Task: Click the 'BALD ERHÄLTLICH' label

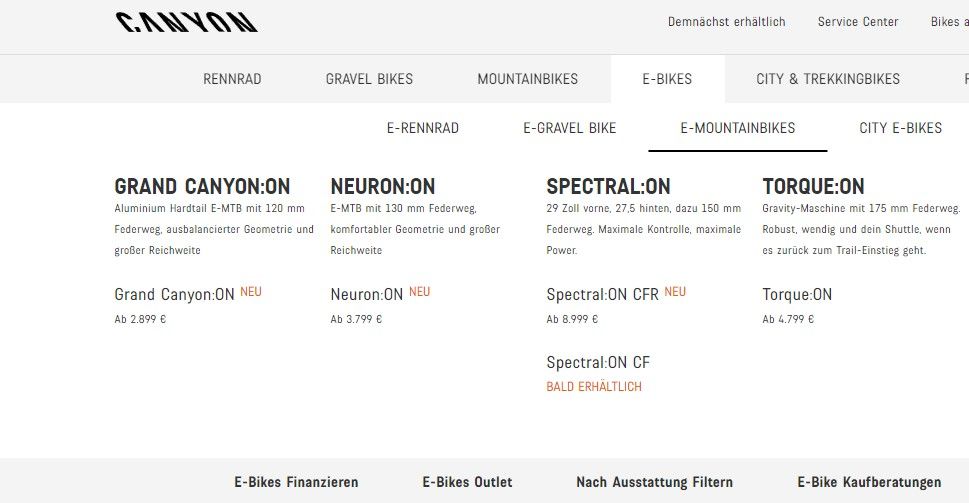Action: coord(594,387)
